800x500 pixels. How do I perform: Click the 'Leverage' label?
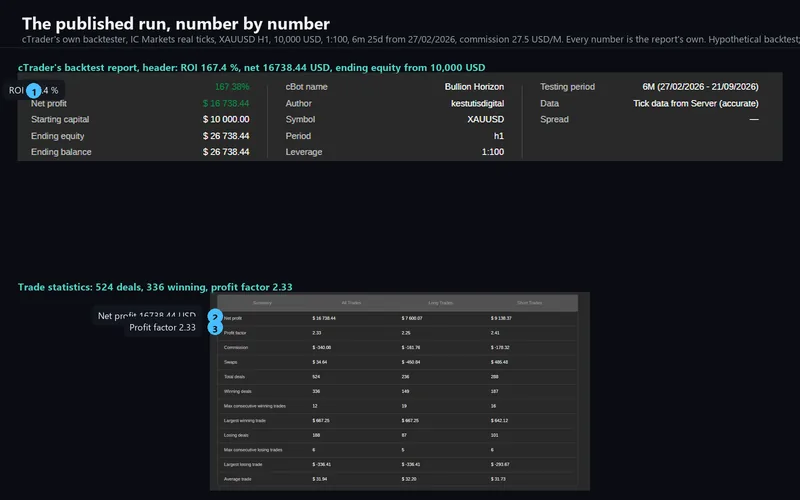click(x=304, y=152)
